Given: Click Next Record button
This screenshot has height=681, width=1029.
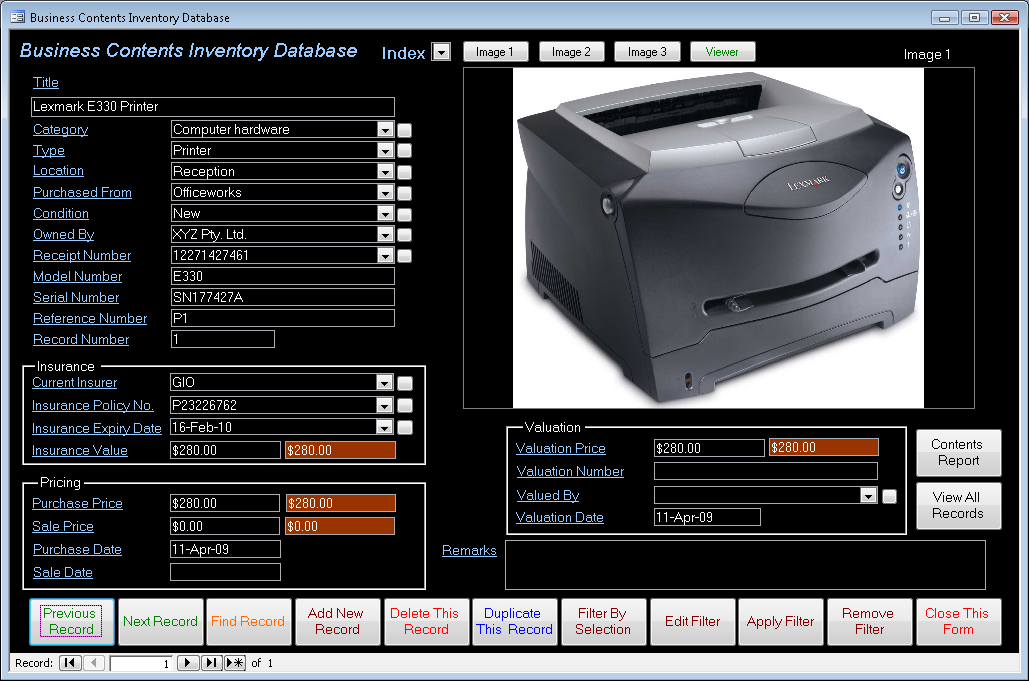Looking at the screenshot, I should point(161,621).
